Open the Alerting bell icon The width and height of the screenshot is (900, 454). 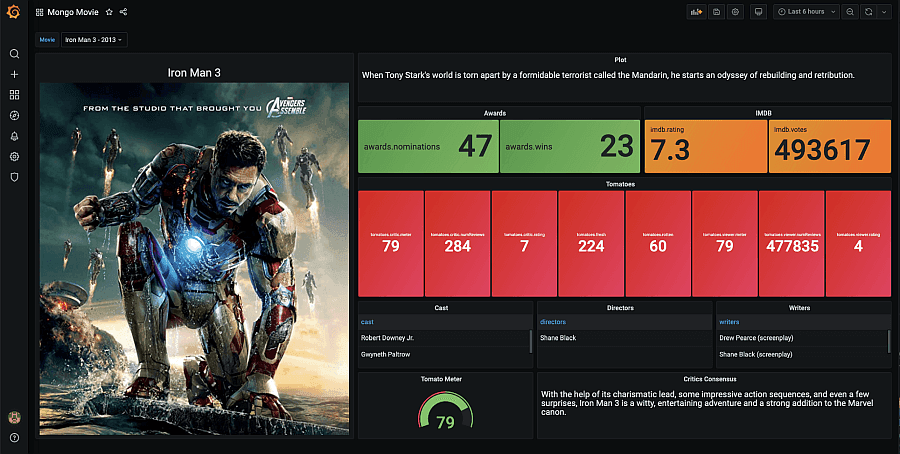(14, 136)
